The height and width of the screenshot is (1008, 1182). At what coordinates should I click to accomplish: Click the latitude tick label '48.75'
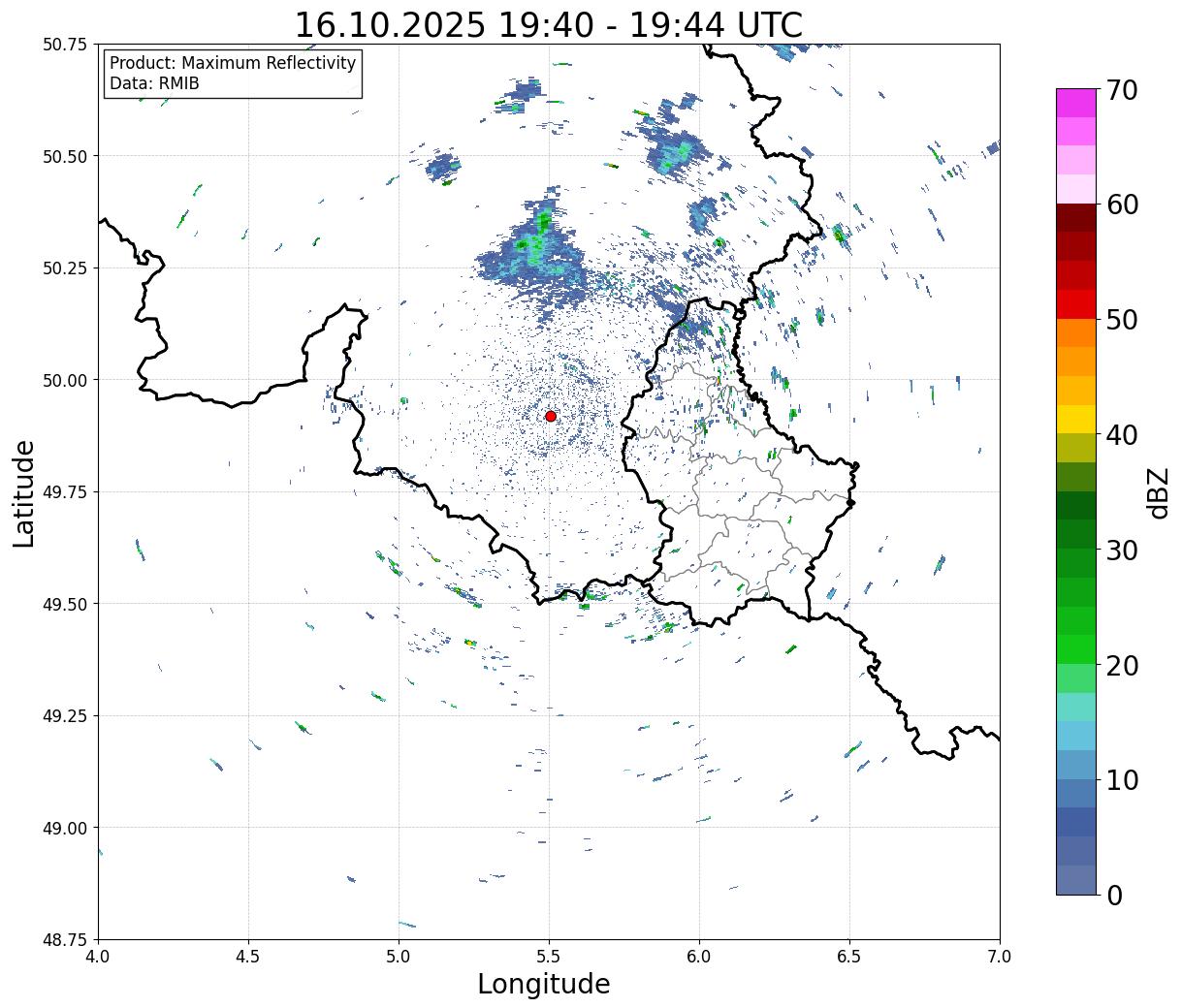coord(64,939)
